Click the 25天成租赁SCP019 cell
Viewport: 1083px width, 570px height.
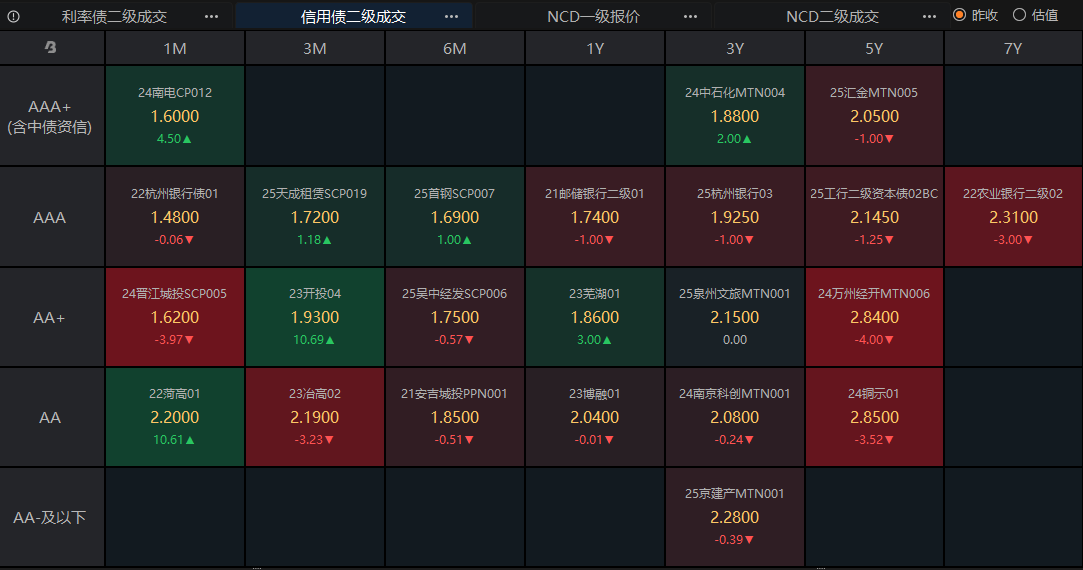point(315,217)
